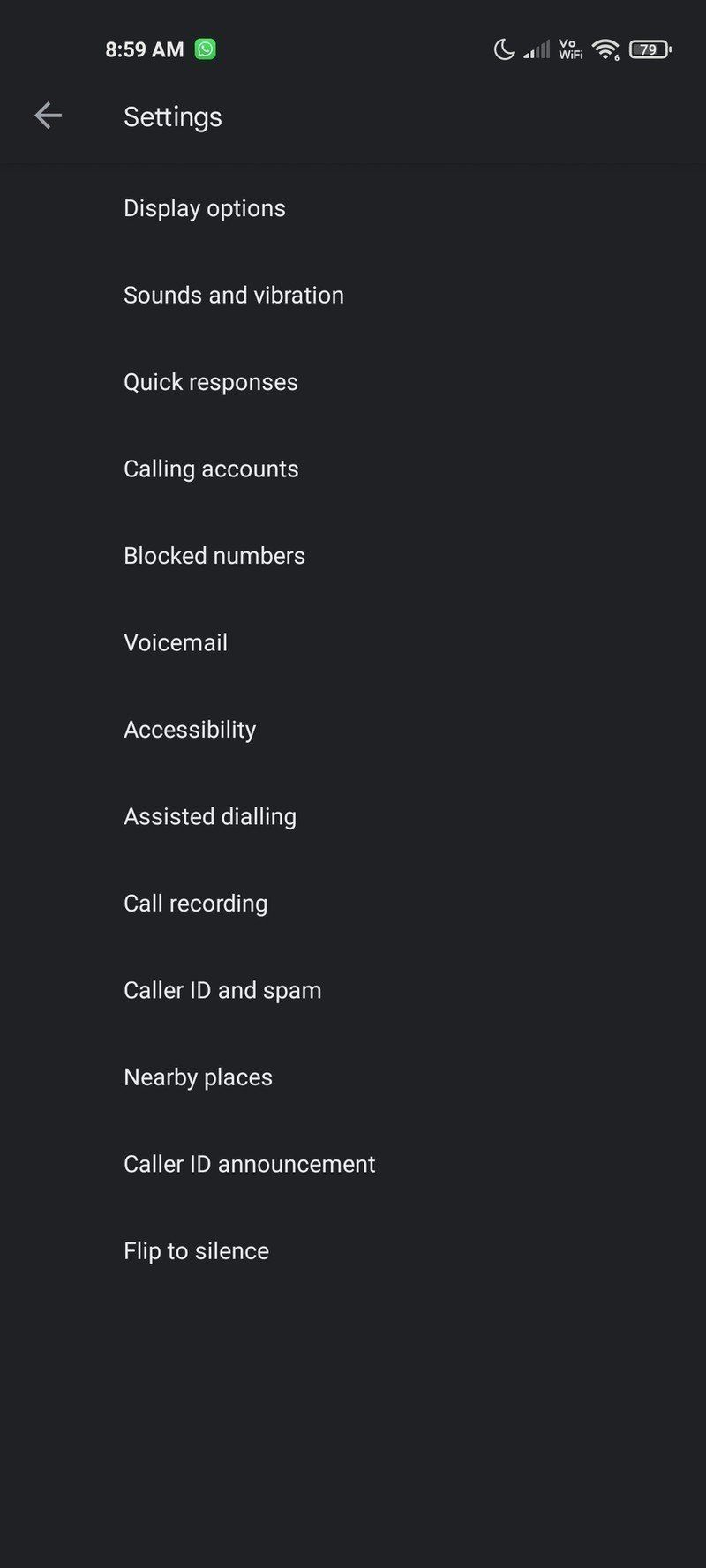View Blocked numbers
Viewport: 706px width, 1568px height.
(214, 556)
